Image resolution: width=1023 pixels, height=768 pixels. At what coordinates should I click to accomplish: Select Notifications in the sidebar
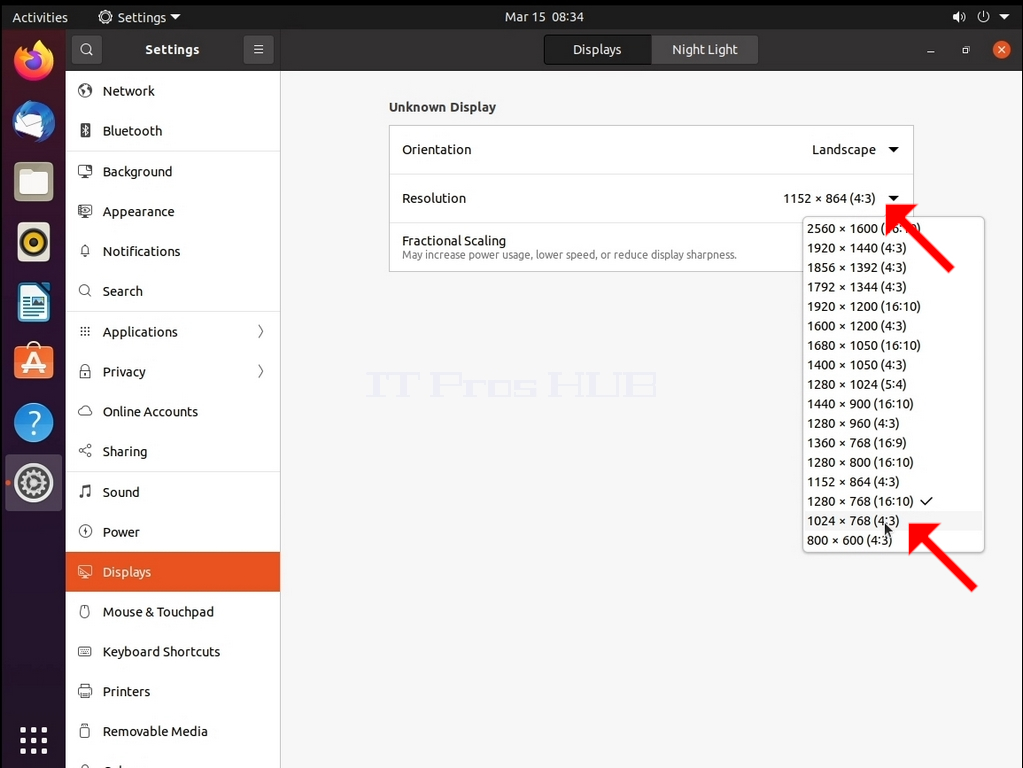173,251
